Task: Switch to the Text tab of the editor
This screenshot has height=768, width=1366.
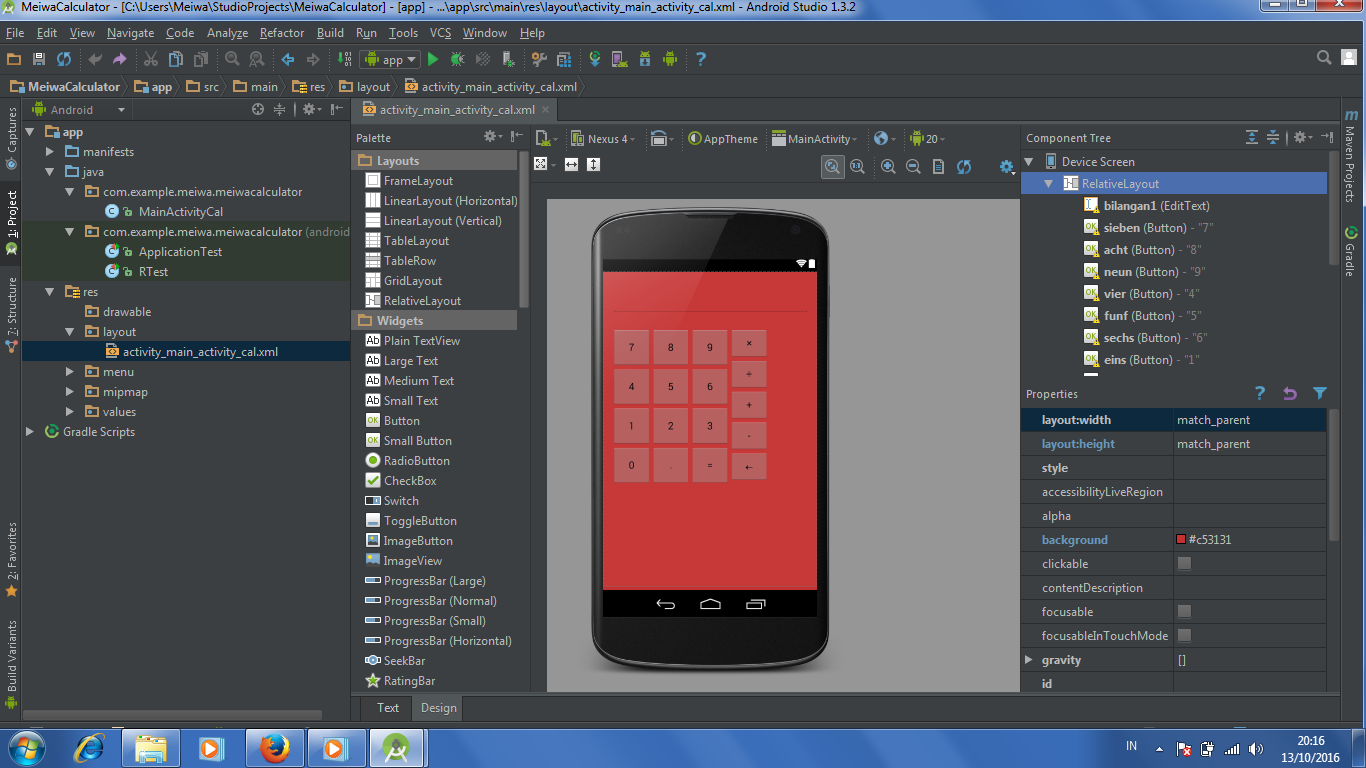Action: pyautogui.click(x=386, y=708)
